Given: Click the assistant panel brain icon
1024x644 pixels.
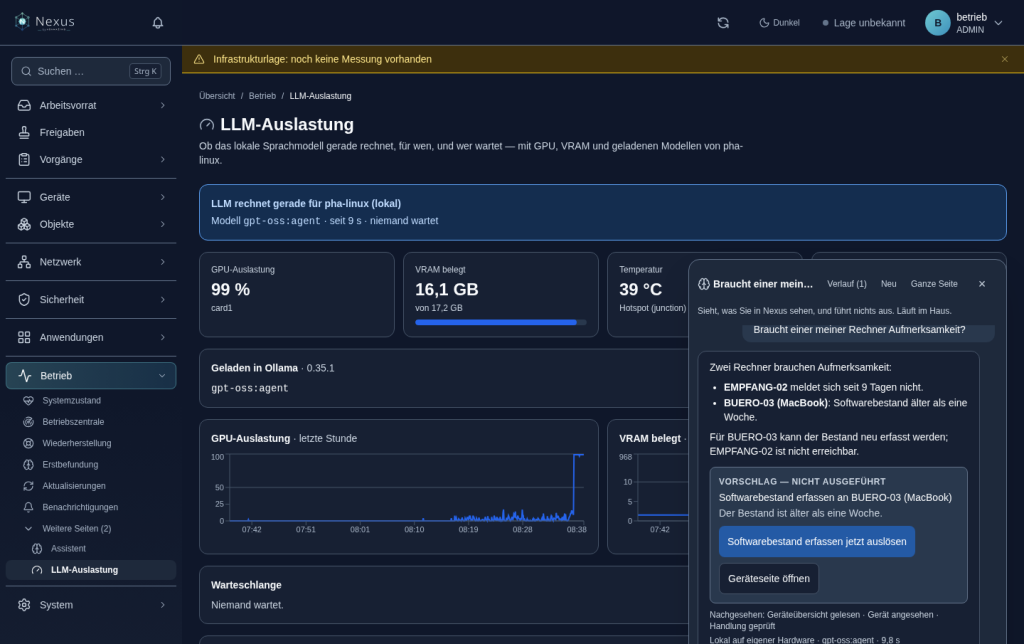Looking at the screenshot, I should click(x=703, y=284).
